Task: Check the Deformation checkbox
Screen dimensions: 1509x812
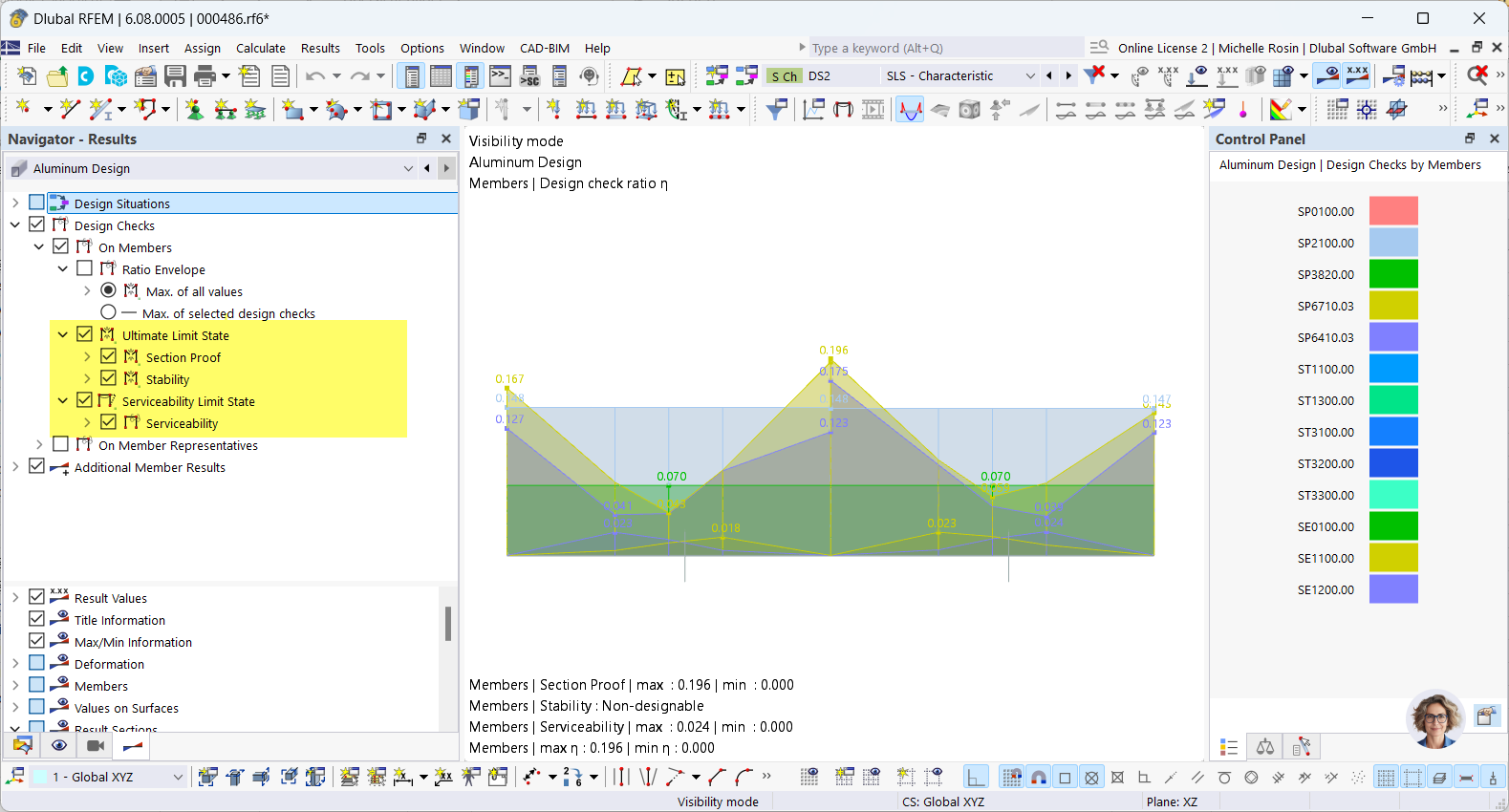Action: coord(36,663)
